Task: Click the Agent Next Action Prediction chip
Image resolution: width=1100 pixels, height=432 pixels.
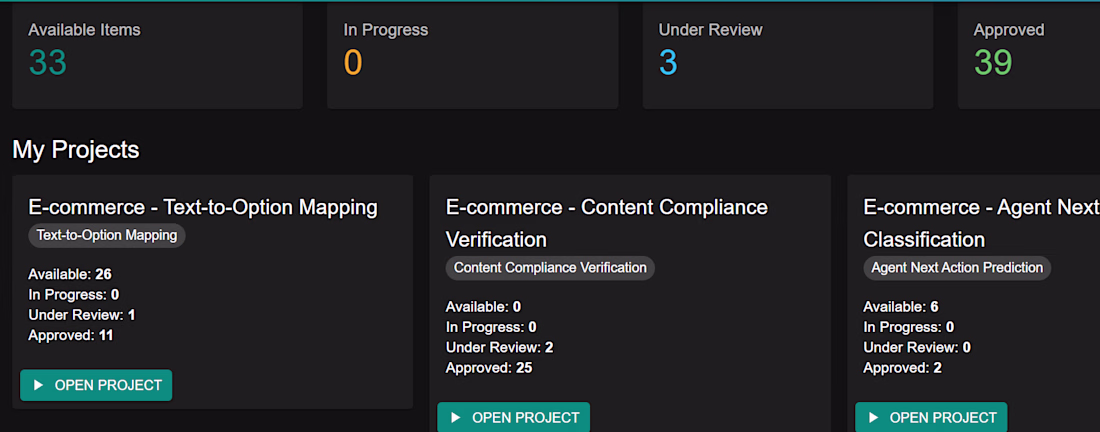Action: click(957, 268)
